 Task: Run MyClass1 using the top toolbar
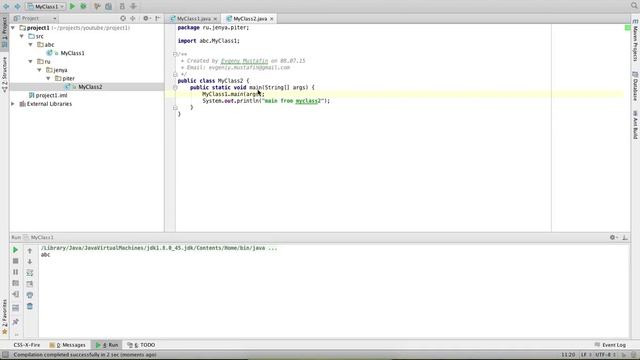tap(72, 6)
